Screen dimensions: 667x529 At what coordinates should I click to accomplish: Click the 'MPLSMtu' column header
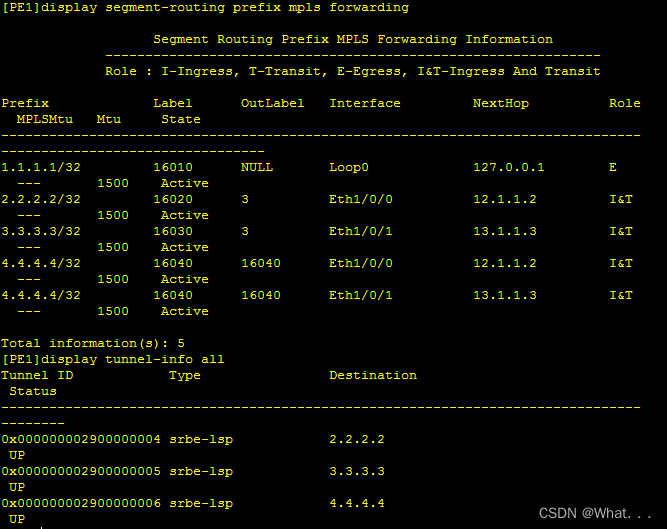click(45, 119)
